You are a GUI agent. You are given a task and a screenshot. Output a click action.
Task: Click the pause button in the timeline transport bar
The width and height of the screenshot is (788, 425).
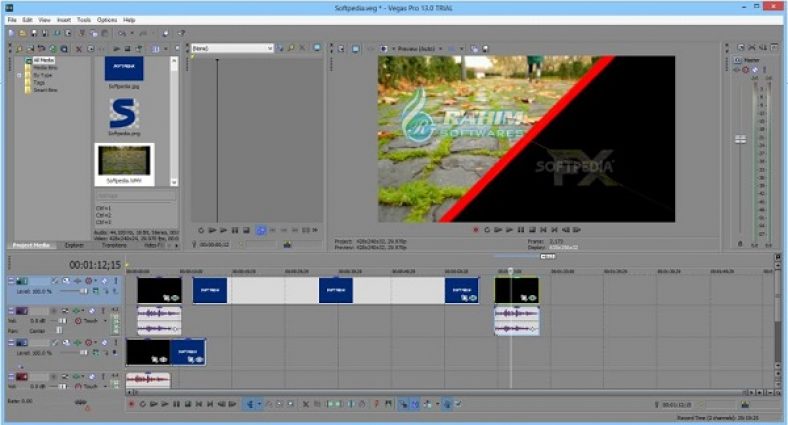175,404
